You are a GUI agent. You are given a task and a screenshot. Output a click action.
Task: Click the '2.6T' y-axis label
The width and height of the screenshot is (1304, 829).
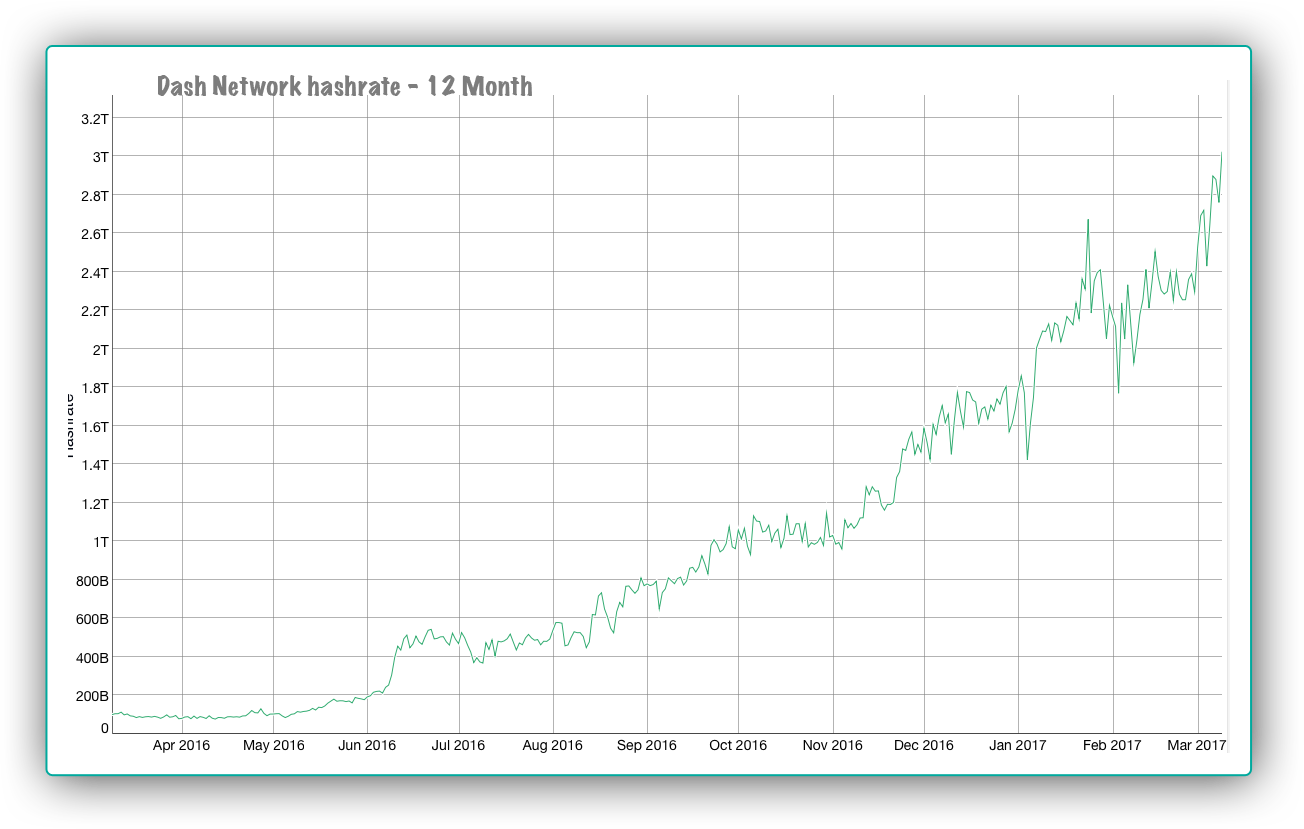click(94, 234)
